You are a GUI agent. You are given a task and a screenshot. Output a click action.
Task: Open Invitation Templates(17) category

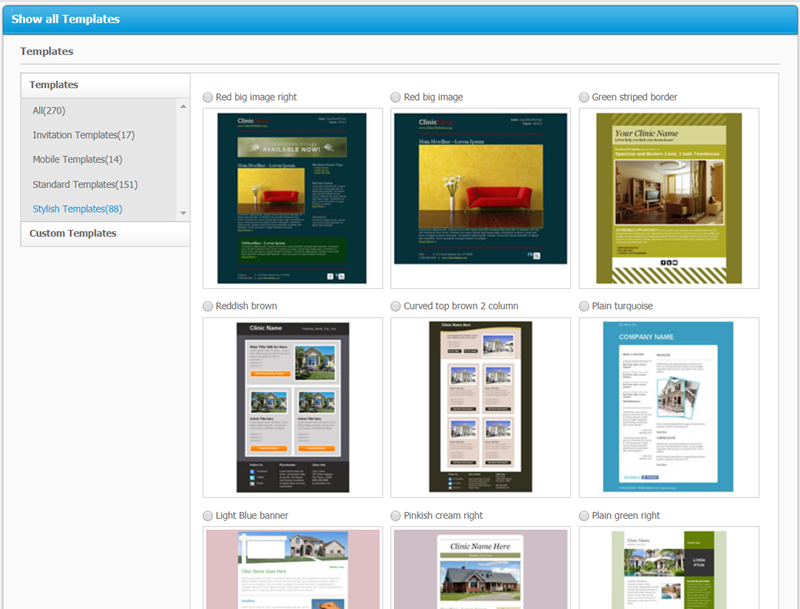[84, 135]
